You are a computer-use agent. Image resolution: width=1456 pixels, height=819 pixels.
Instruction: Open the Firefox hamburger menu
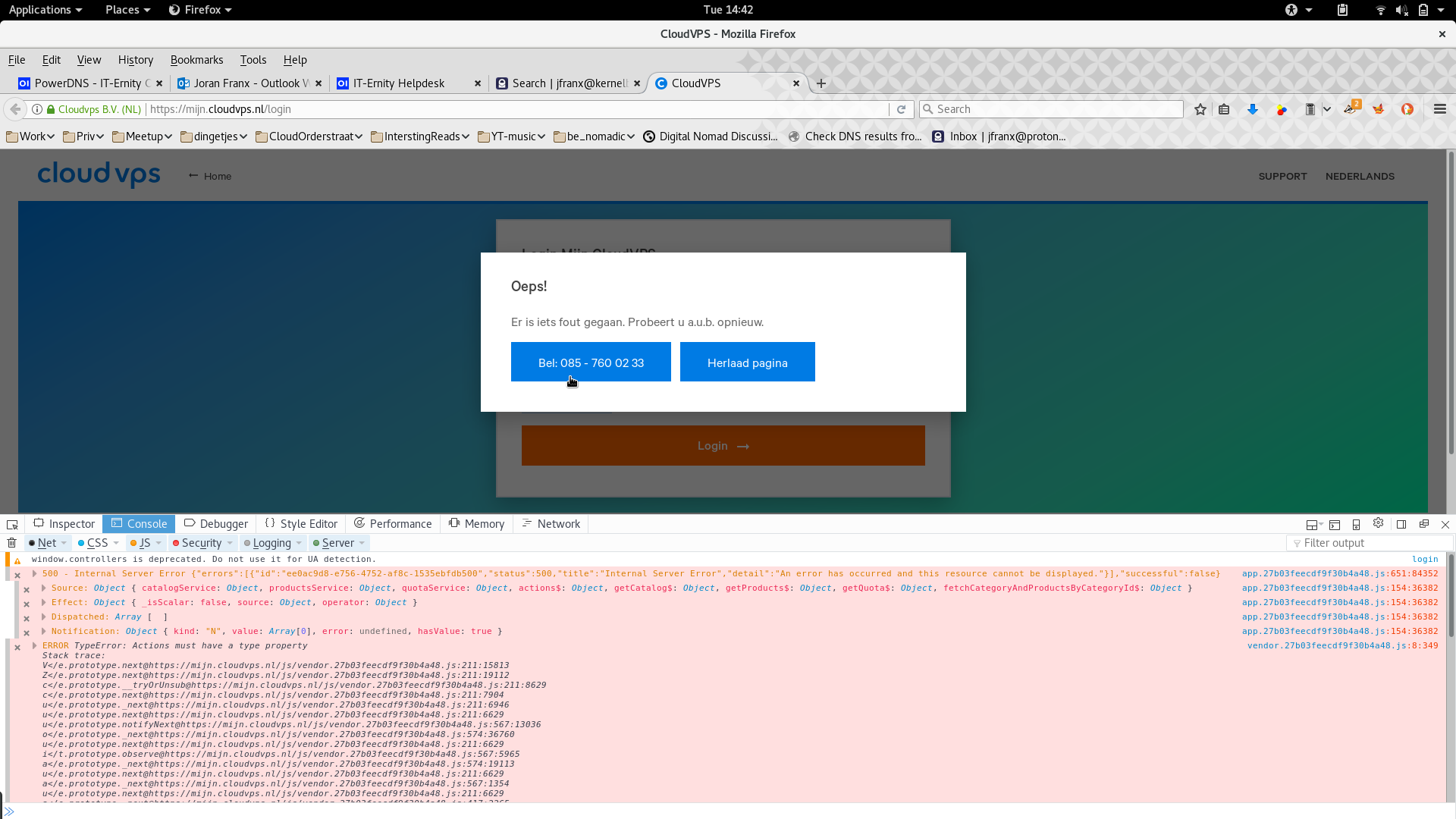point(1440,109)
